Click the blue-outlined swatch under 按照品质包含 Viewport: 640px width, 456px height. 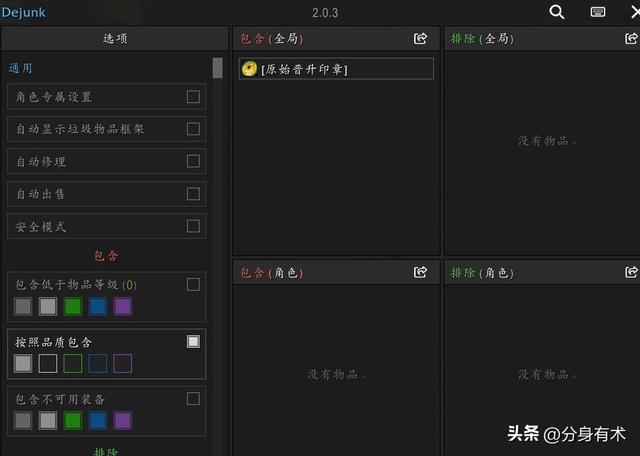[98, 363]
